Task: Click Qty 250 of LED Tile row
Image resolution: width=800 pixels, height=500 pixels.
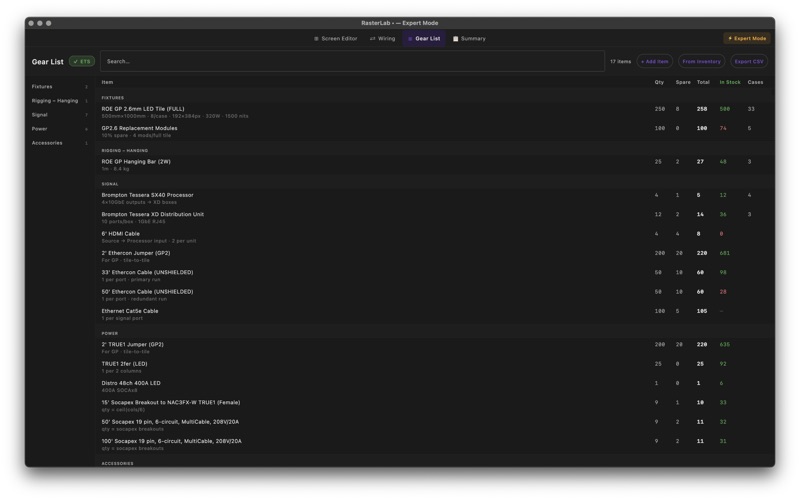Action: (x=660, y=109)
